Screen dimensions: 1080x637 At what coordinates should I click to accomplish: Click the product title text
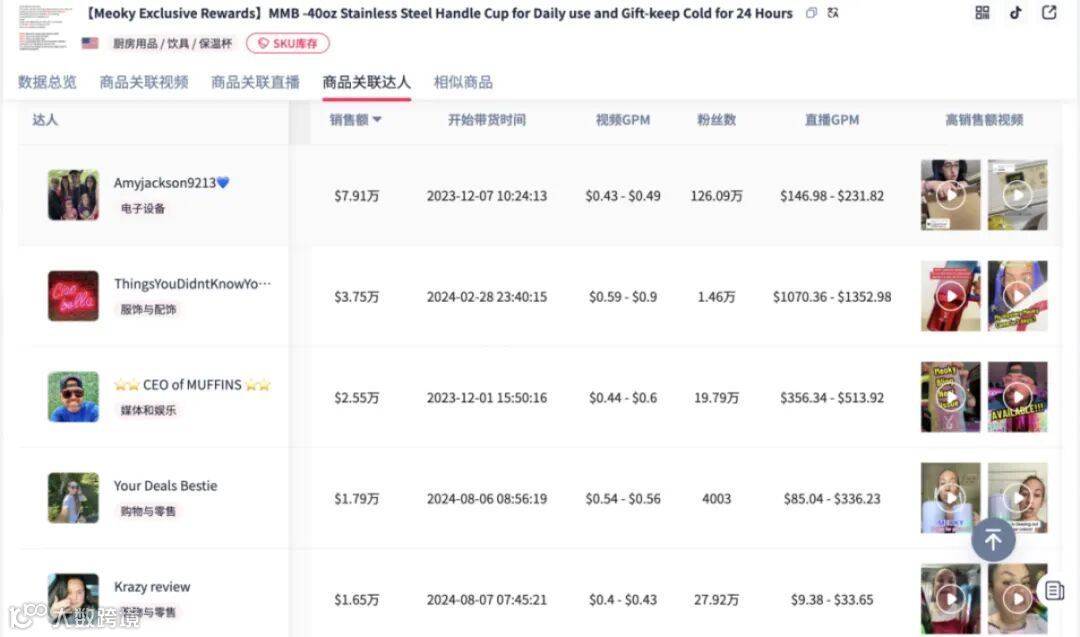point(439,13)
